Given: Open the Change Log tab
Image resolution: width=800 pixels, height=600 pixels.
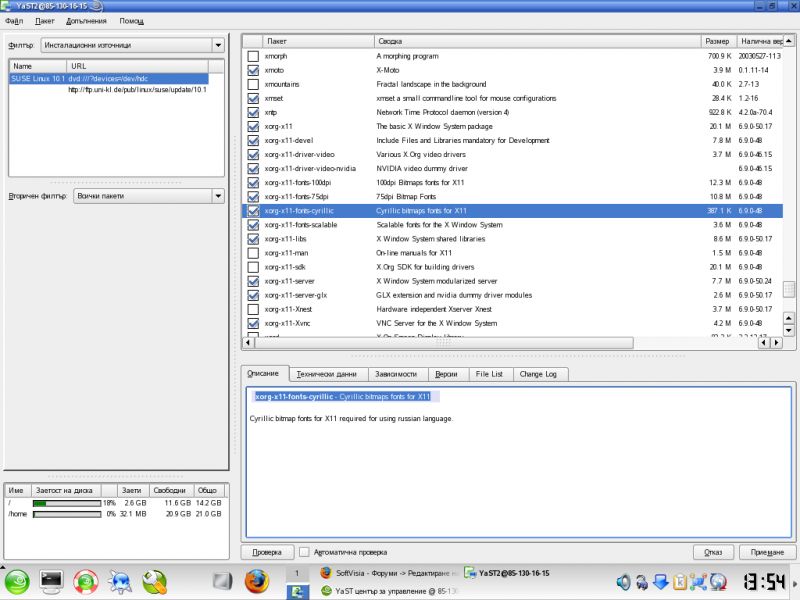Looking at the screenshot, I should [x=538, y=374].
